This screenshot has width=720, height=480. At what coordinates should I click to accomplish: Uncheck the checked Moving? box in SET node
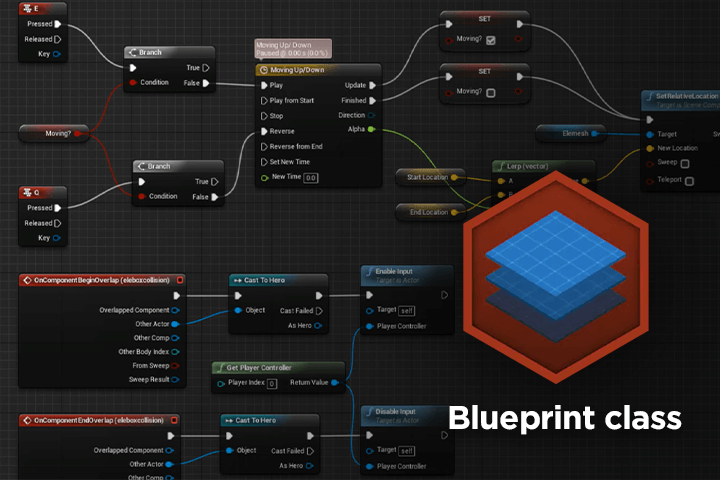click(491, 40)
